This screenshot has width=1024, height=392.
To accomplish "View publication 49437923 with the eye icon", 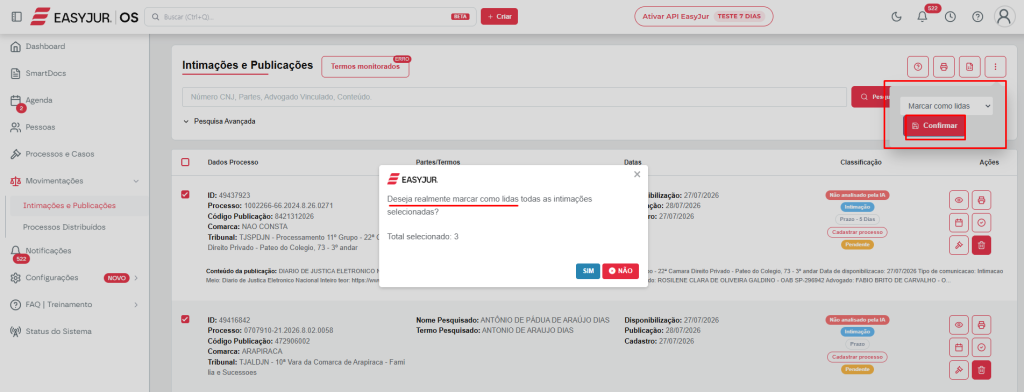I will tap(959, 200).
